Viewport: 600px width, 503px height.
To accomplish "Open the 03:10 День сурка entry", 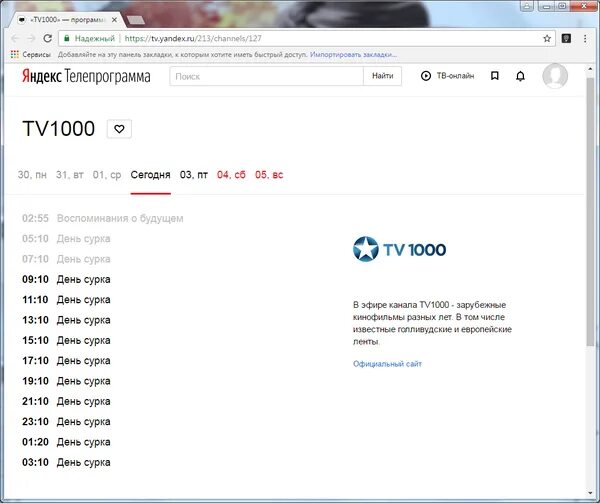I will point(66,462).
